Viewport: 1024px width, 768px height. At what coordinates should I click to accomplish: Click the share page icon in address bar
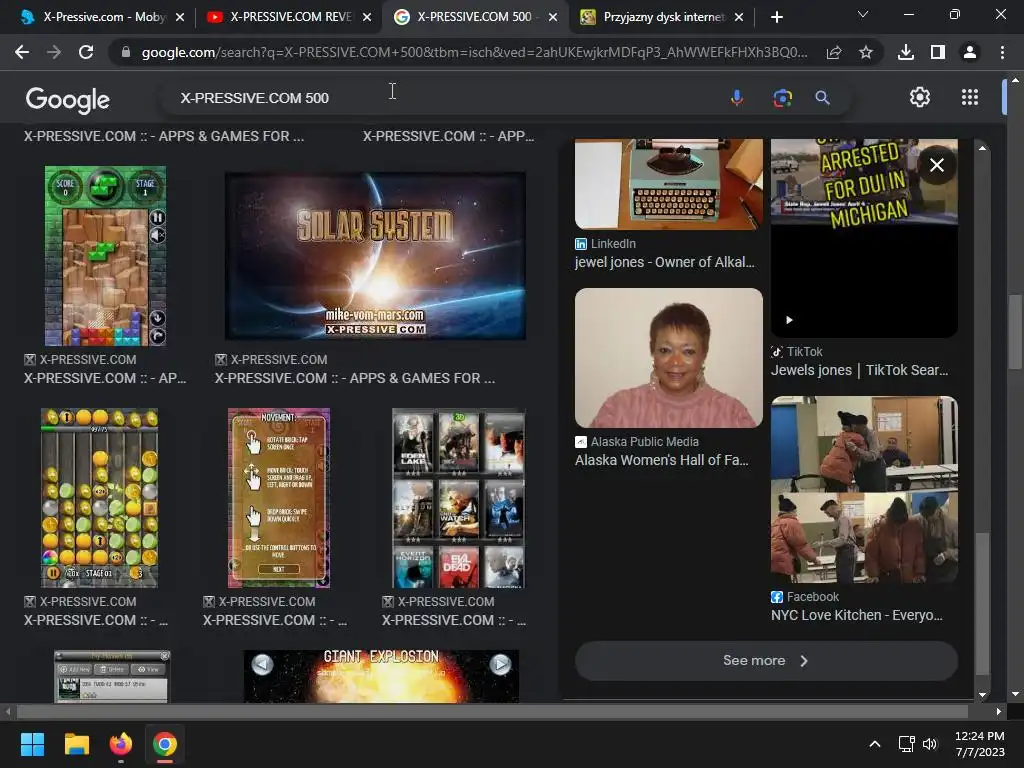[834, 53]
